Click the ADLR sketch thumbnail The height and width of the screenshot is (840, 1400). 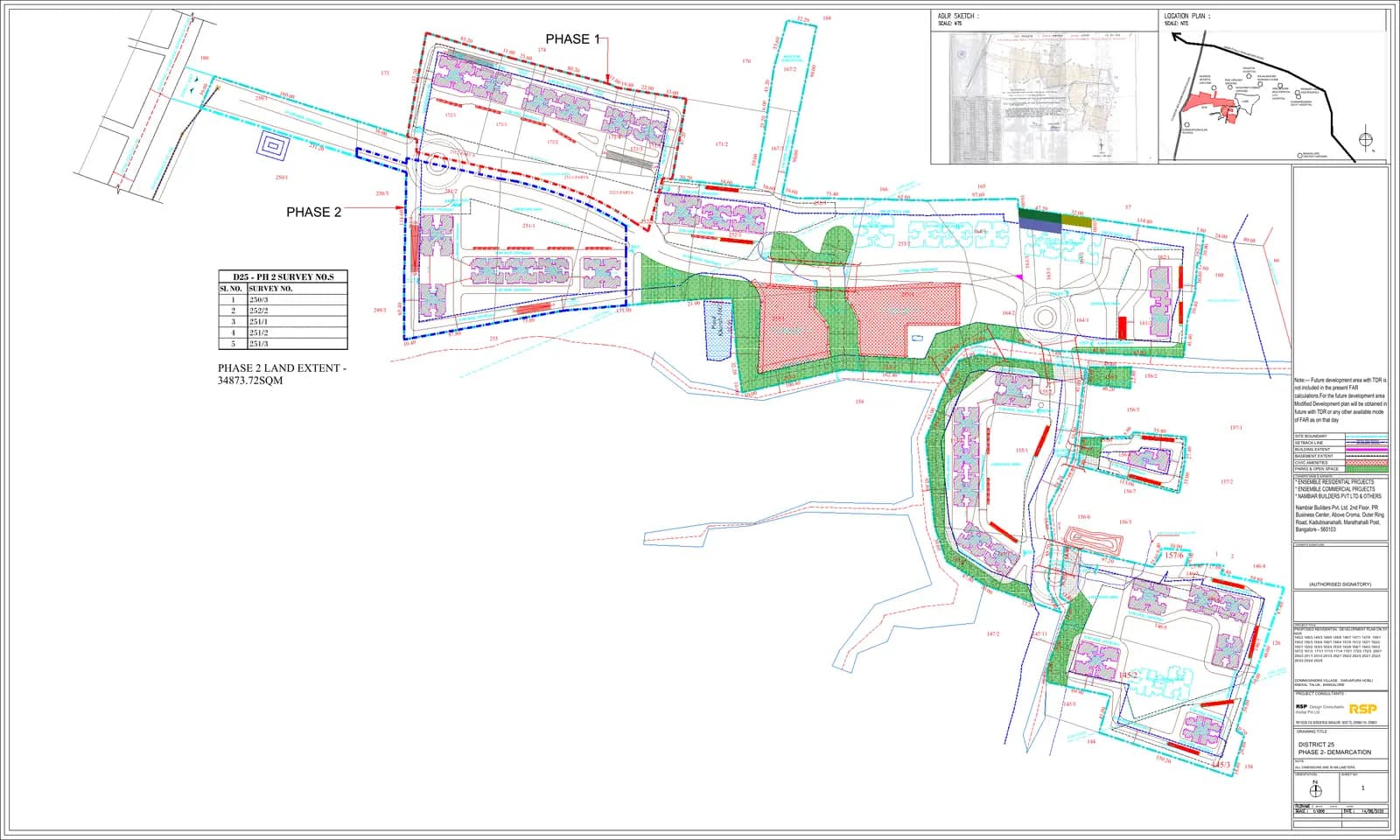click(1043, 96)
